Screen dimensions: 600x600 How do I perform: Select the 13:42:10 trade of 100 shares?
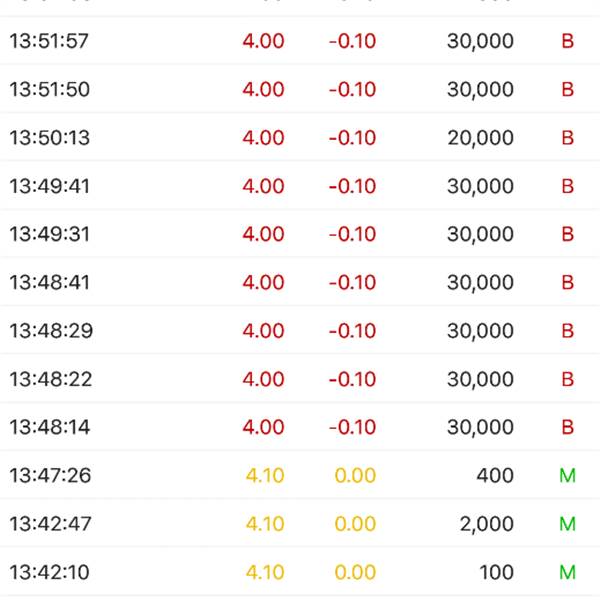click(300, 572)
